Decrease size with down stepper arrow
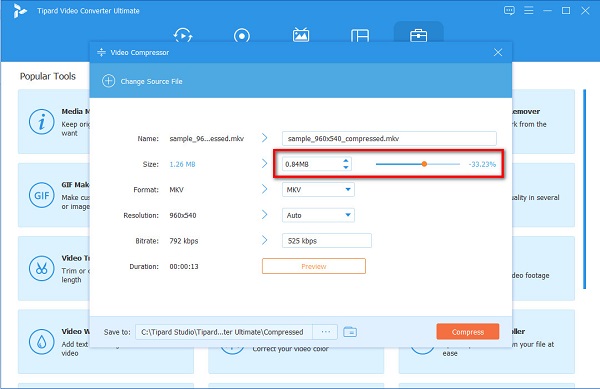 coord(346,168)
